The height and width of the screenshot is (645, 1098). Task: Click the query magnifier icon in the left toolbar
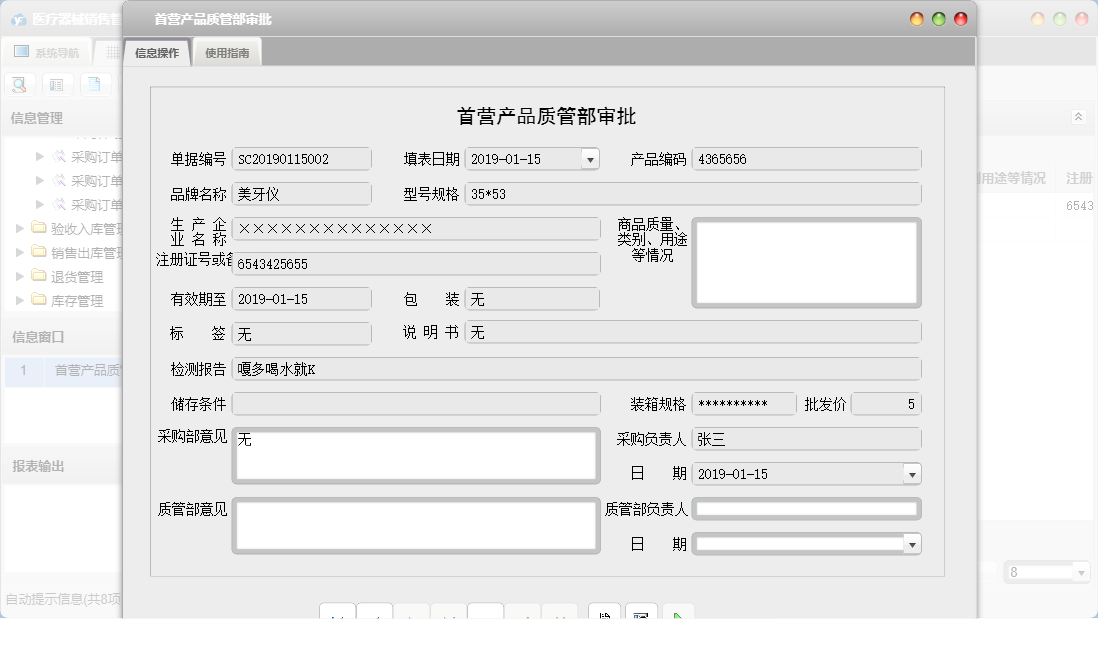coord(18,84)
